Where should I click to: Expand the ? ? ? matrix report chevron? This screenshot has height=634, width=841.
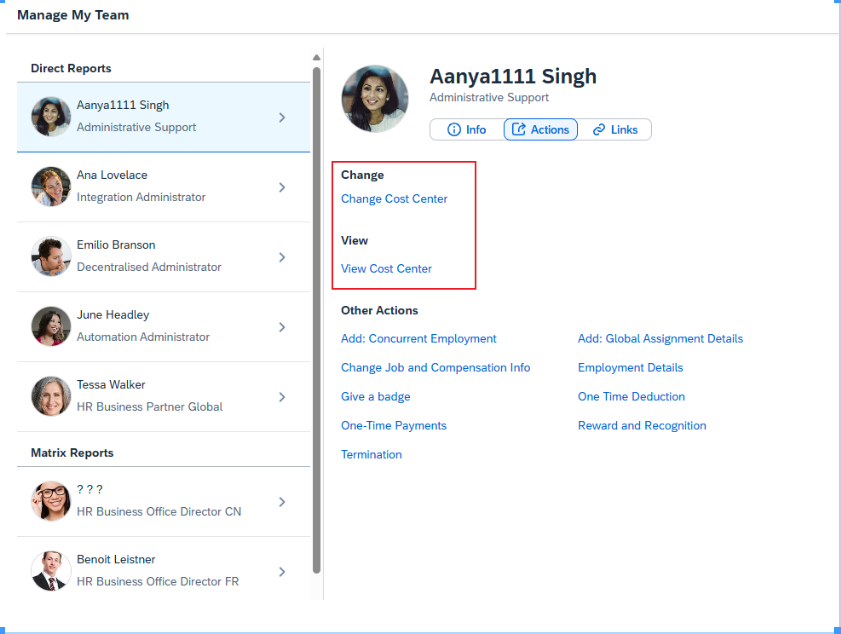point(282,502)
